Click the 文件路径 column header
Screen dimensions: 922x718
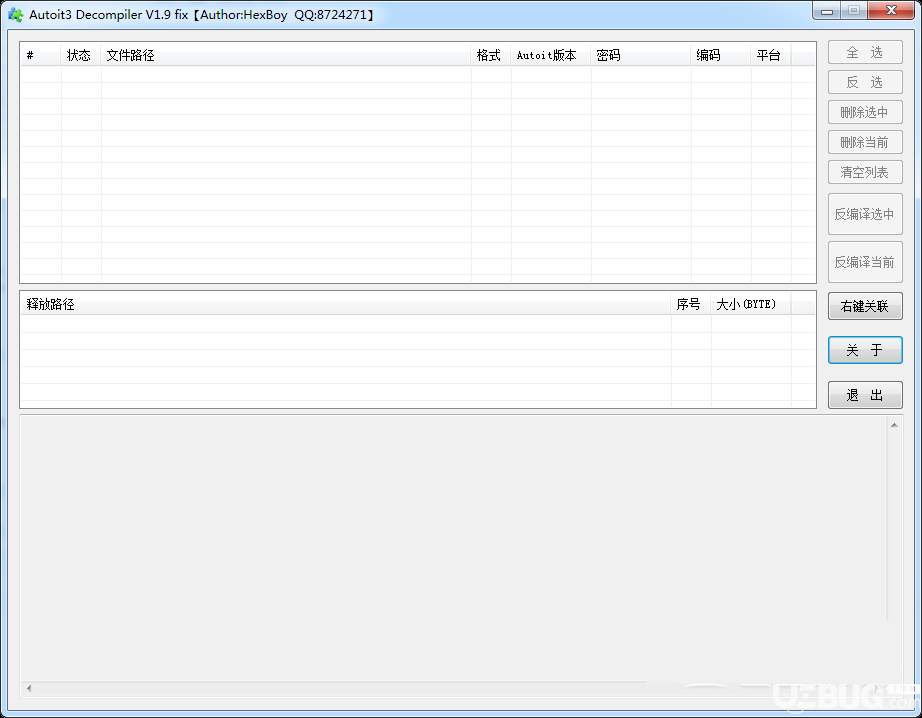286,55
